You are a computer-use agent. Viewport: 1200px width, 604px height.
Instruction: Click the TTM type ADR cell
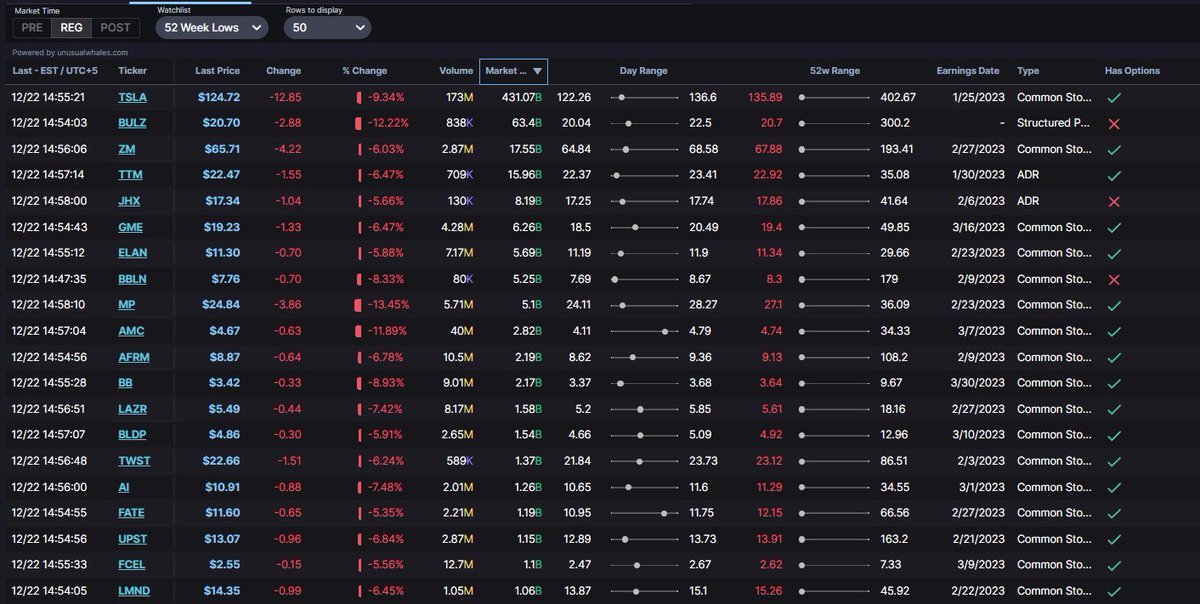pos(1028,175)
